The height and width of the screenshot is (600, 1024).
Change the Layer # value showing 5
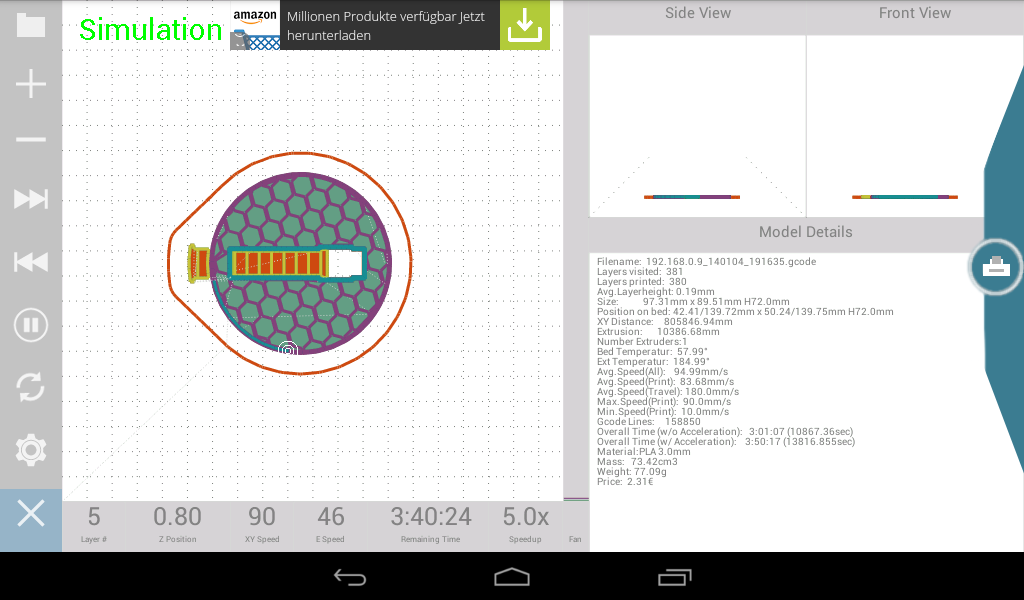click(93, 518)
